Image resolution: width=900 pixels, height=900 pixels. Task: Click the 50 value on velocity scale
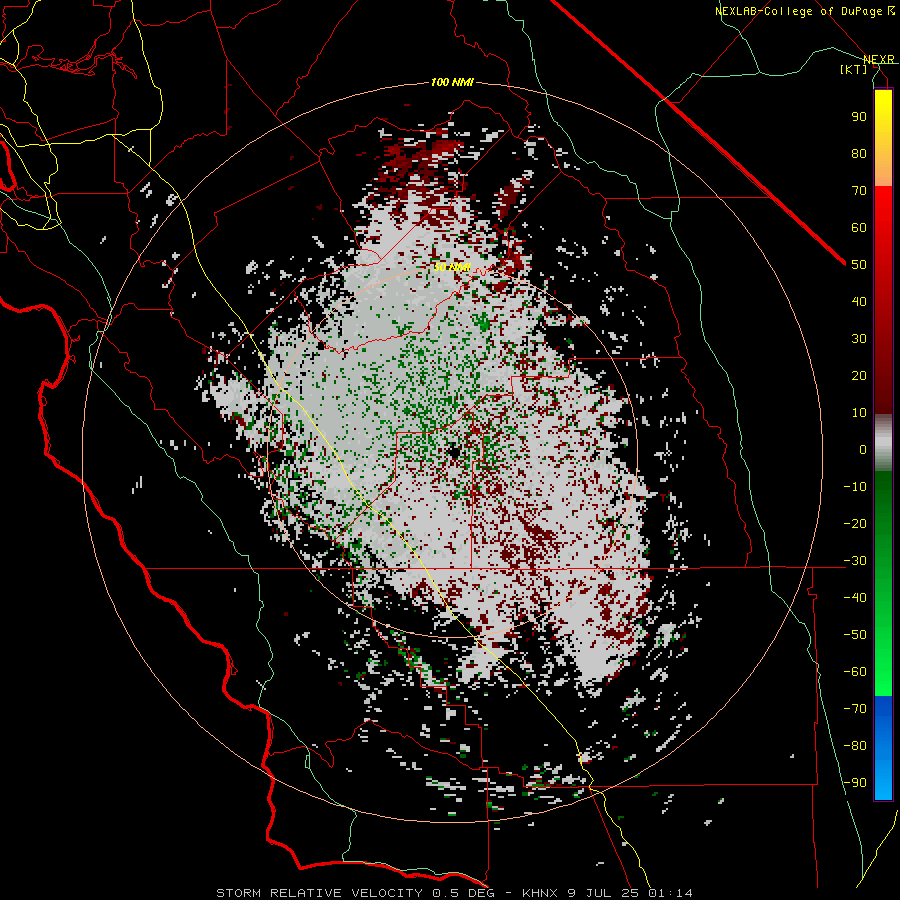pos(859,265)
